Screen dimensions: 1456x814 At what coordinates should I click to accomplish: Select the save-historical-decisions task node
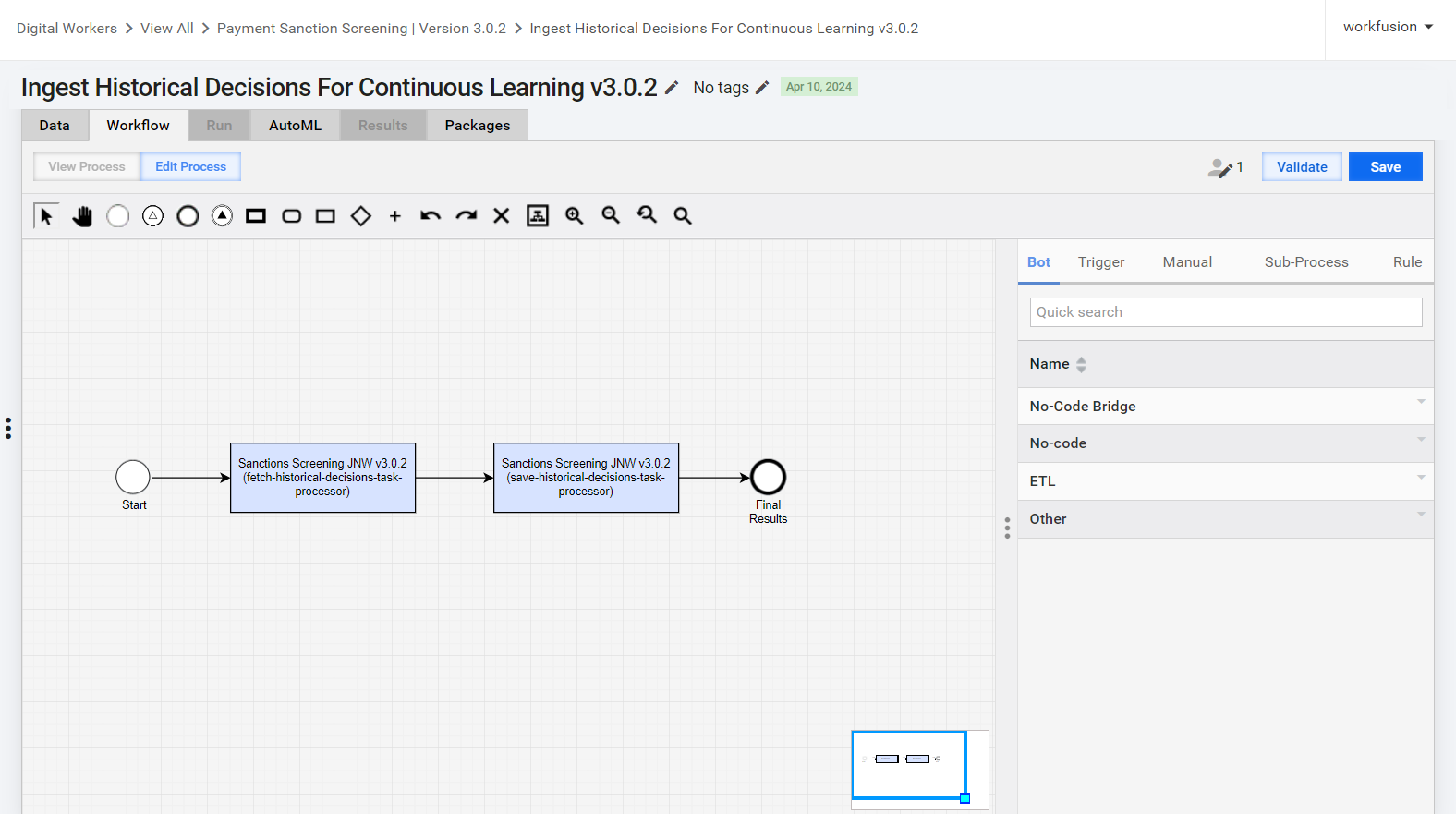[x=586, y=478]
